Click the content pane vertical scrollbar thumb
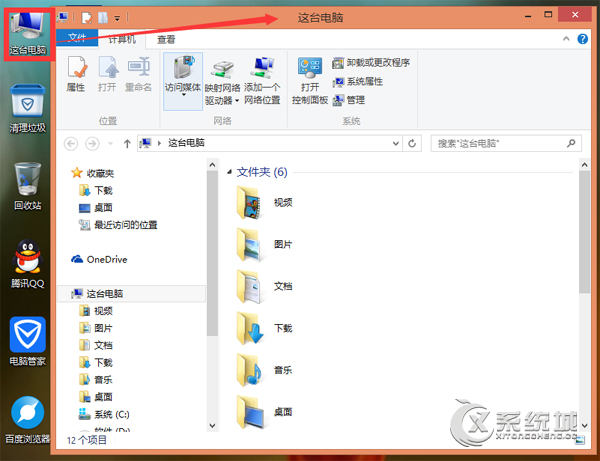Screen dimensions: 600x461 [x=584, y=232]
